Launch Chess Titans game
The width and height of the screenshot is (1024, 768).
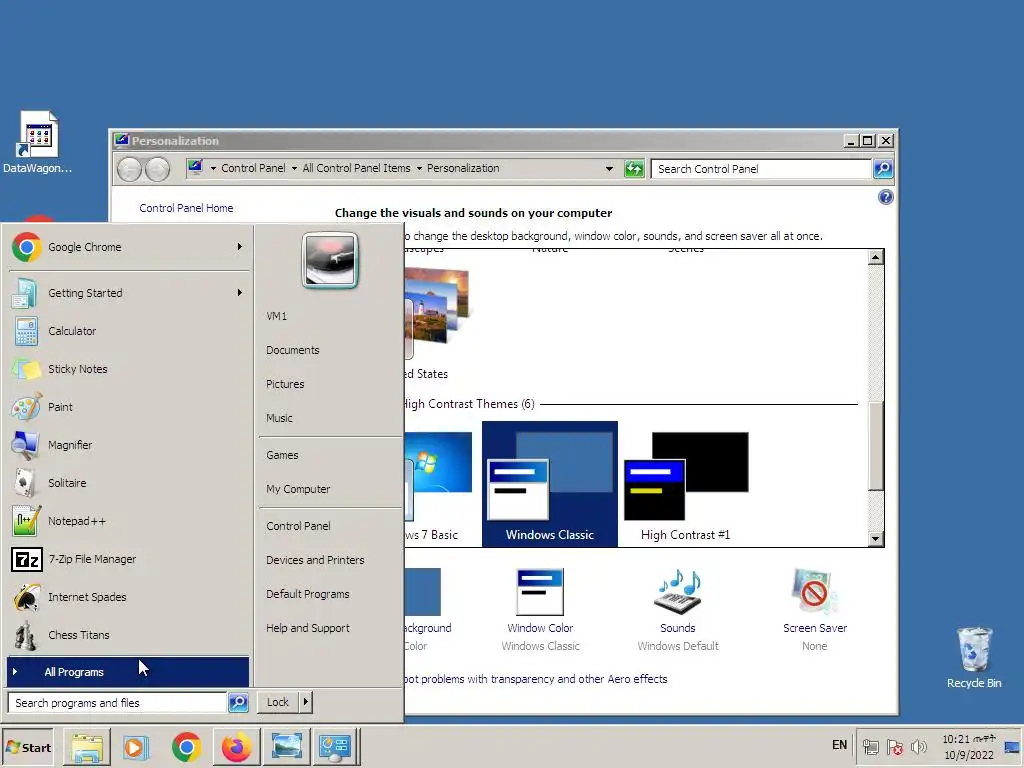click(x=128, y=635)
